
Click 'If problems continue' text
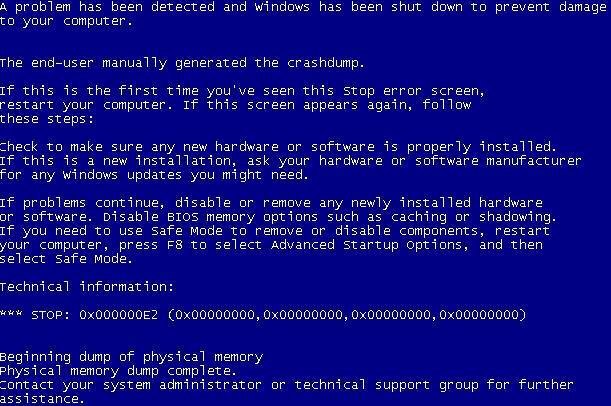click(82, 203)
